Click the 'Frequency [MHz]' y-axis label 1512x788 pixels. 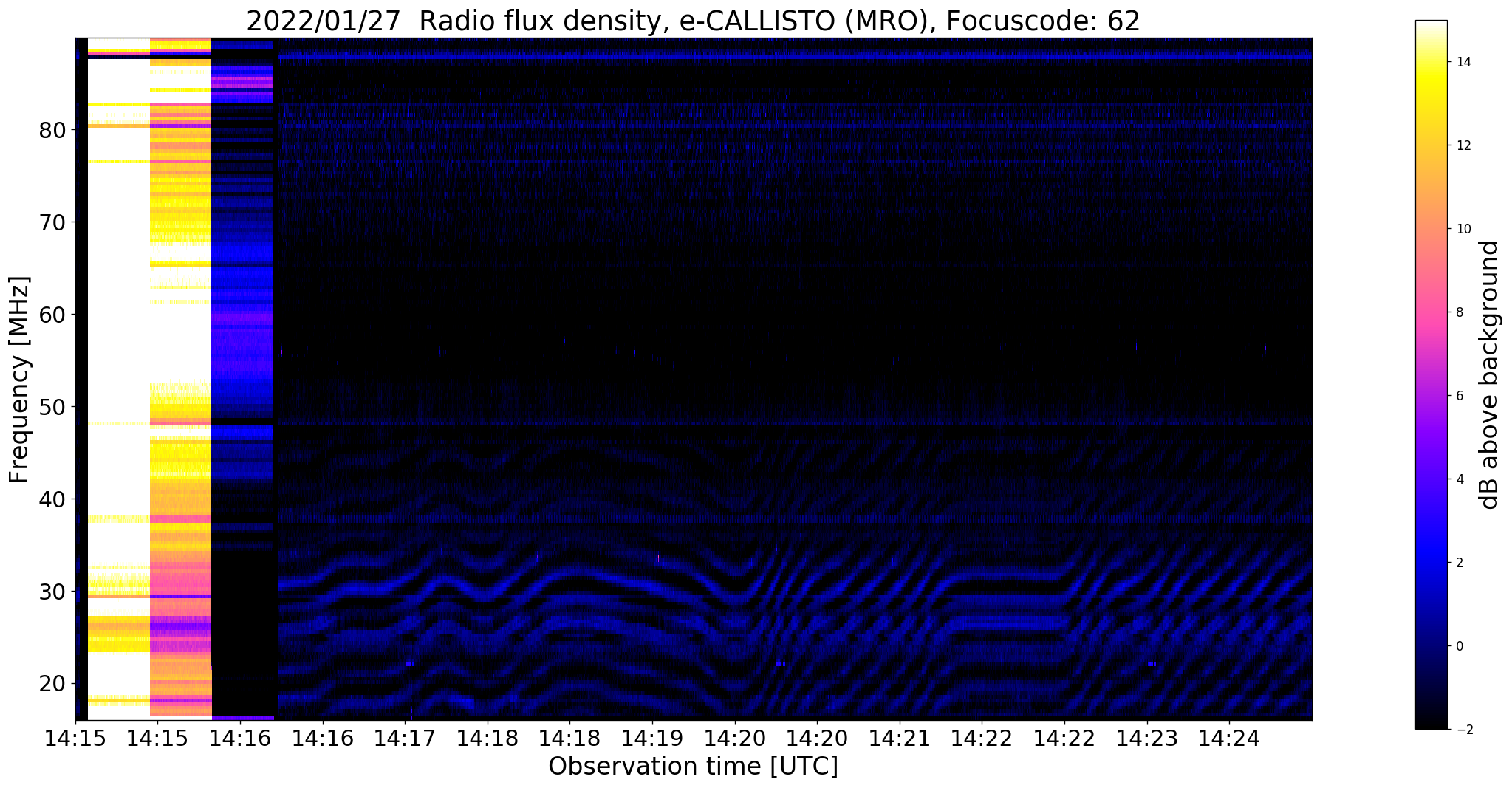pos(20,380)
